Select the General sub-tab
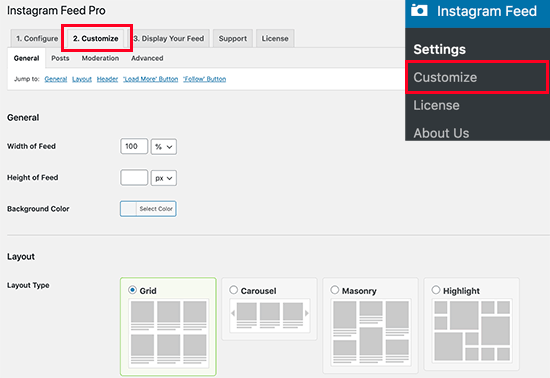550x378 pixels. pos(26,58)
